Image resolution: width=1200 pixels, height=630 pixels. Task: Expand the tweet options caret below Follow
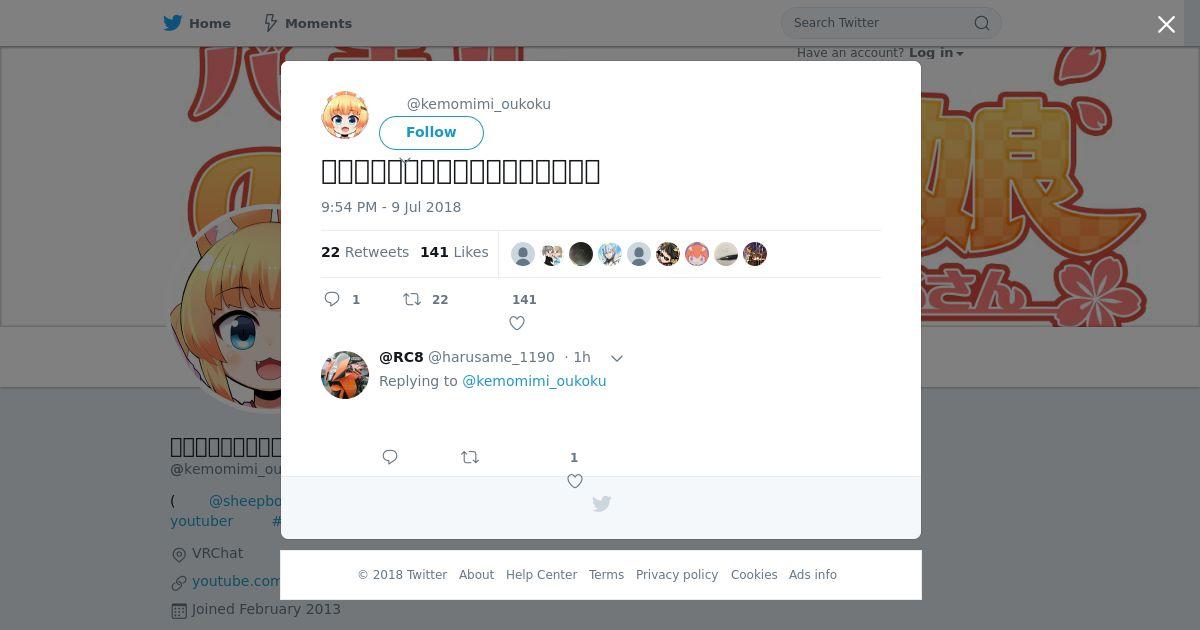405,159
